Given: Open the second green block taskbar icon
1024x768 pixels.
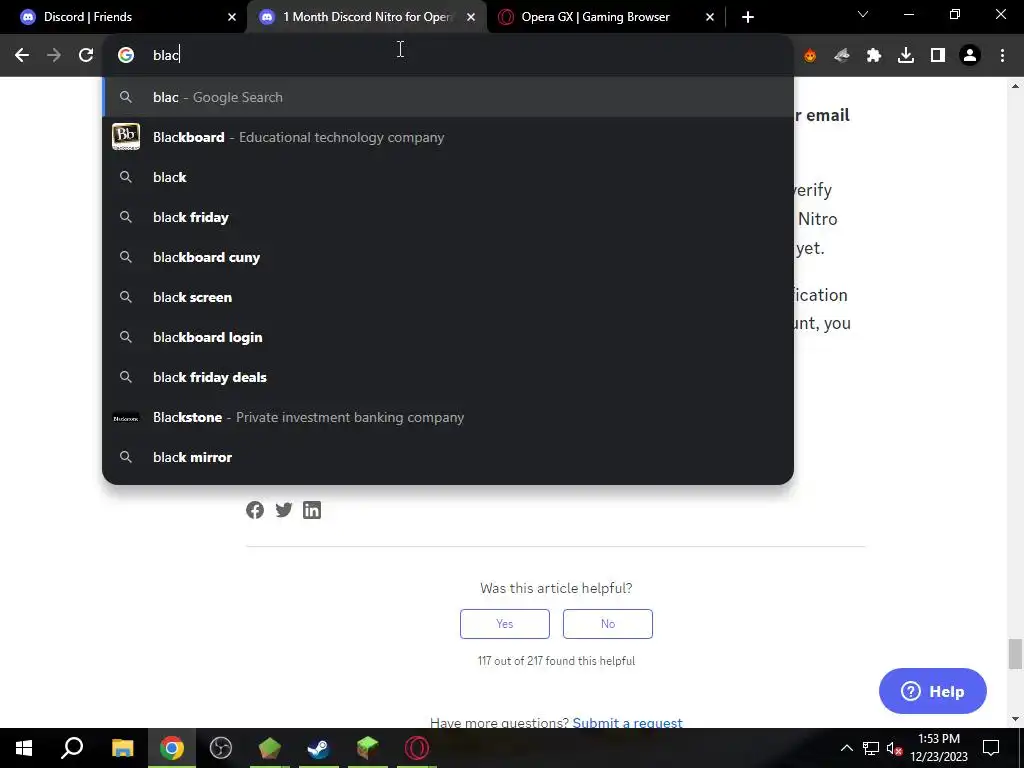Looking at the screenshot, I should [368, 748].
